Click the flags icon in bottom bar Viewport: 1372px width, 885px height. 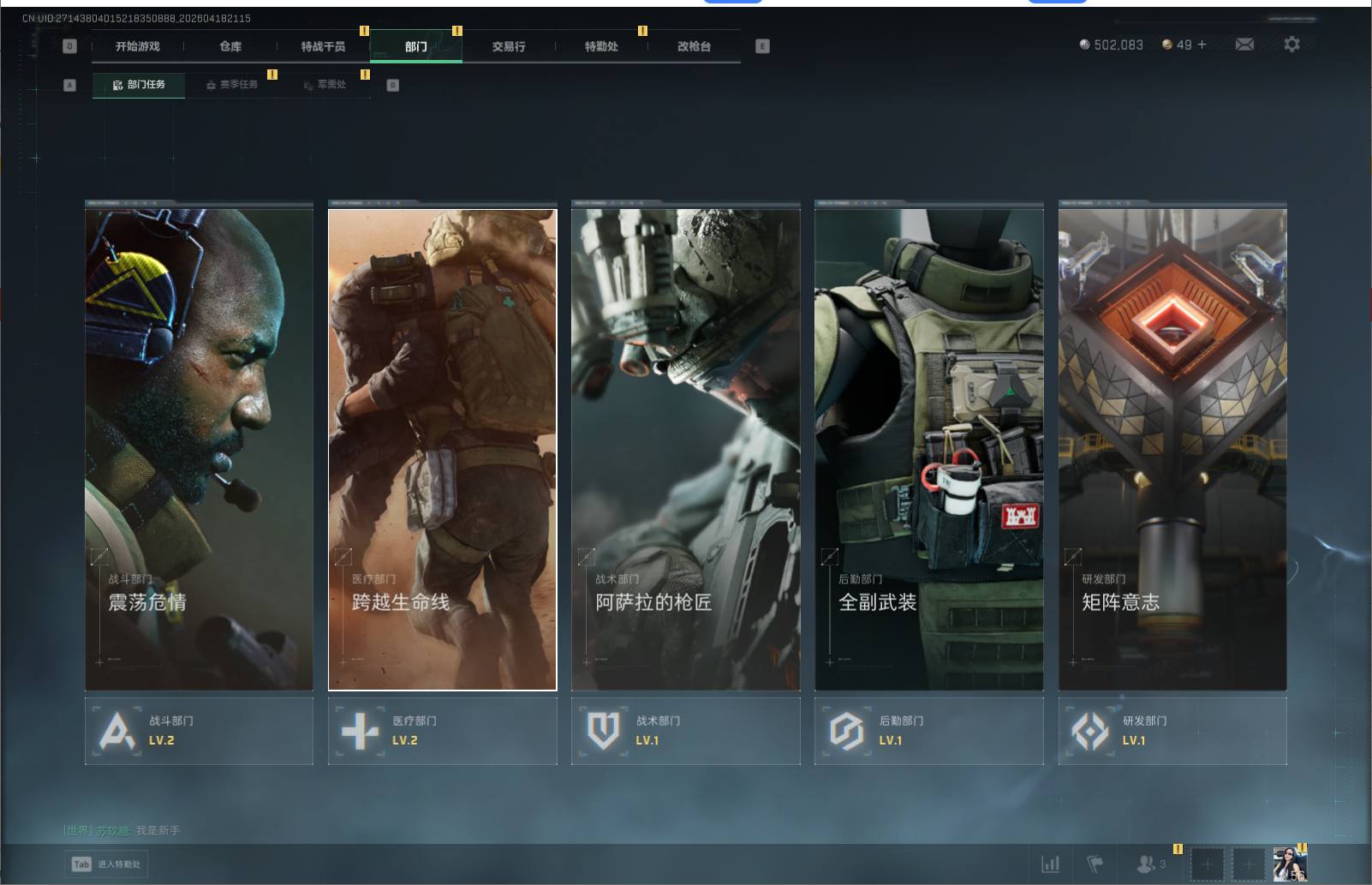point(1095,864)
